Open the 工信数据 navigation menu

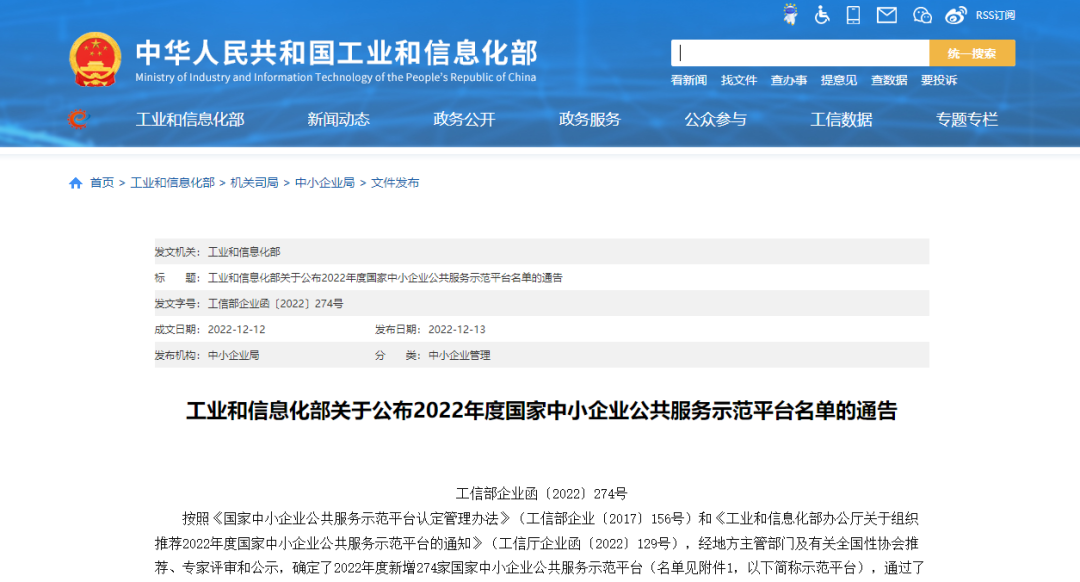tap(841, 119)
